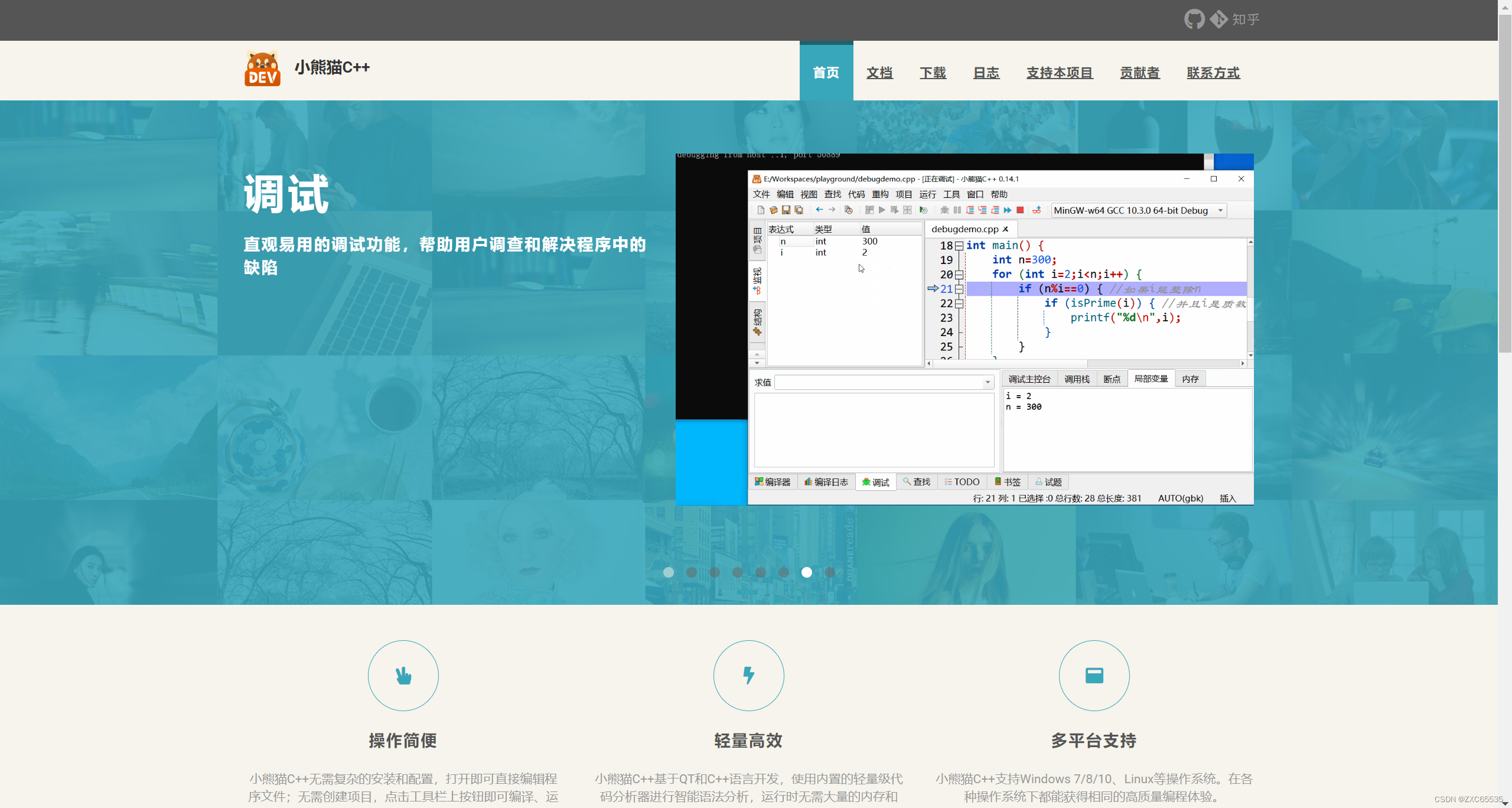
Task: Click the green Run button in the toolbar
Action: coord(882,210)
